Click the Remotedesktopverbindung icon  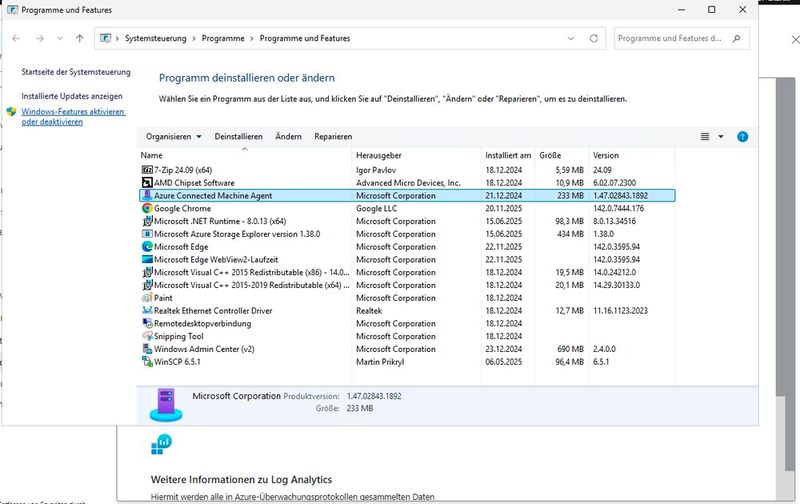click(x=147, y=323)
